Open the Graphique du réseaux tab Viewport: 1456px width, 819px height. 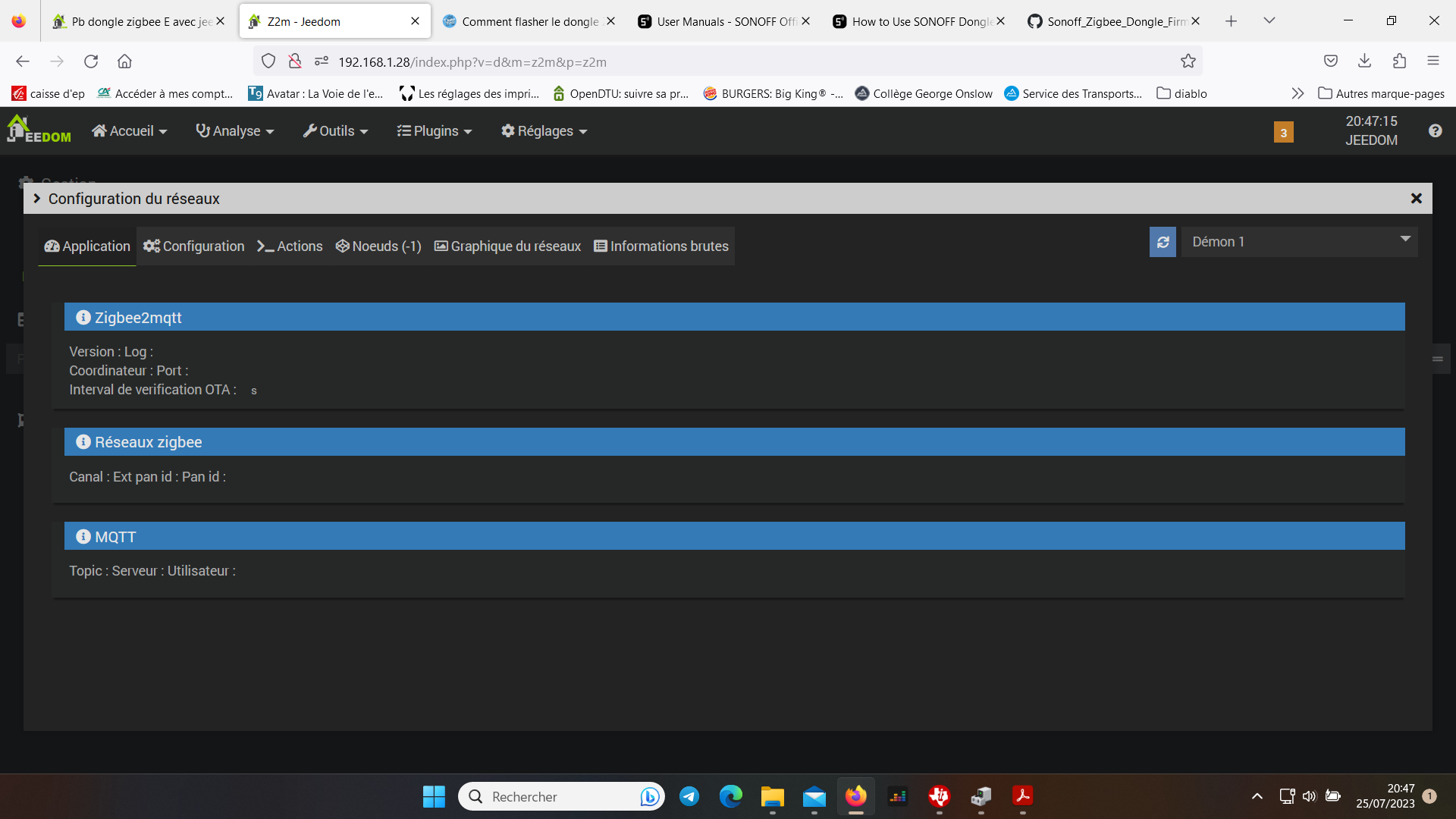[507, 246]
